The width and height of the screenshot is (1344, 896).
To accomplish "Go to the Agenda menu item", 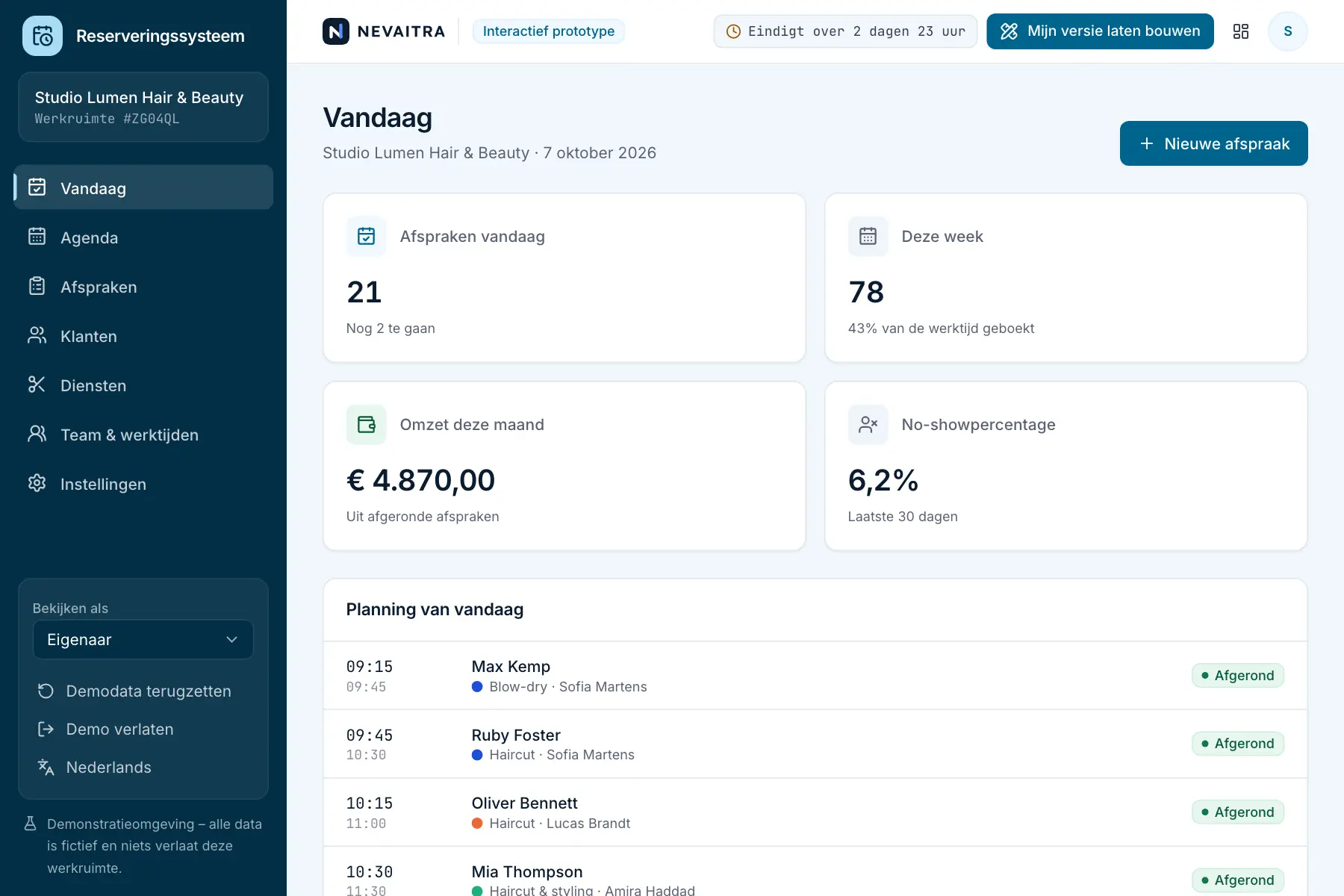I will 143,237.
